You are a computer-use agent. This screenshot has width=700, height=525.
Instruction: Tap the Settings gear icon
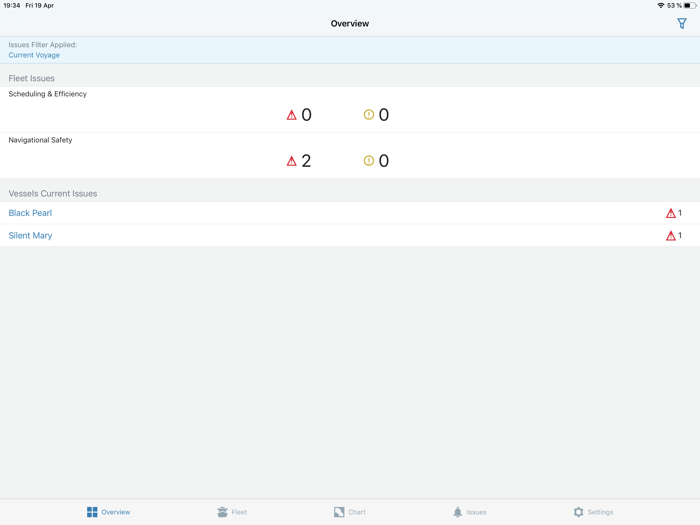pyautogui.click(x=578, y=512)
